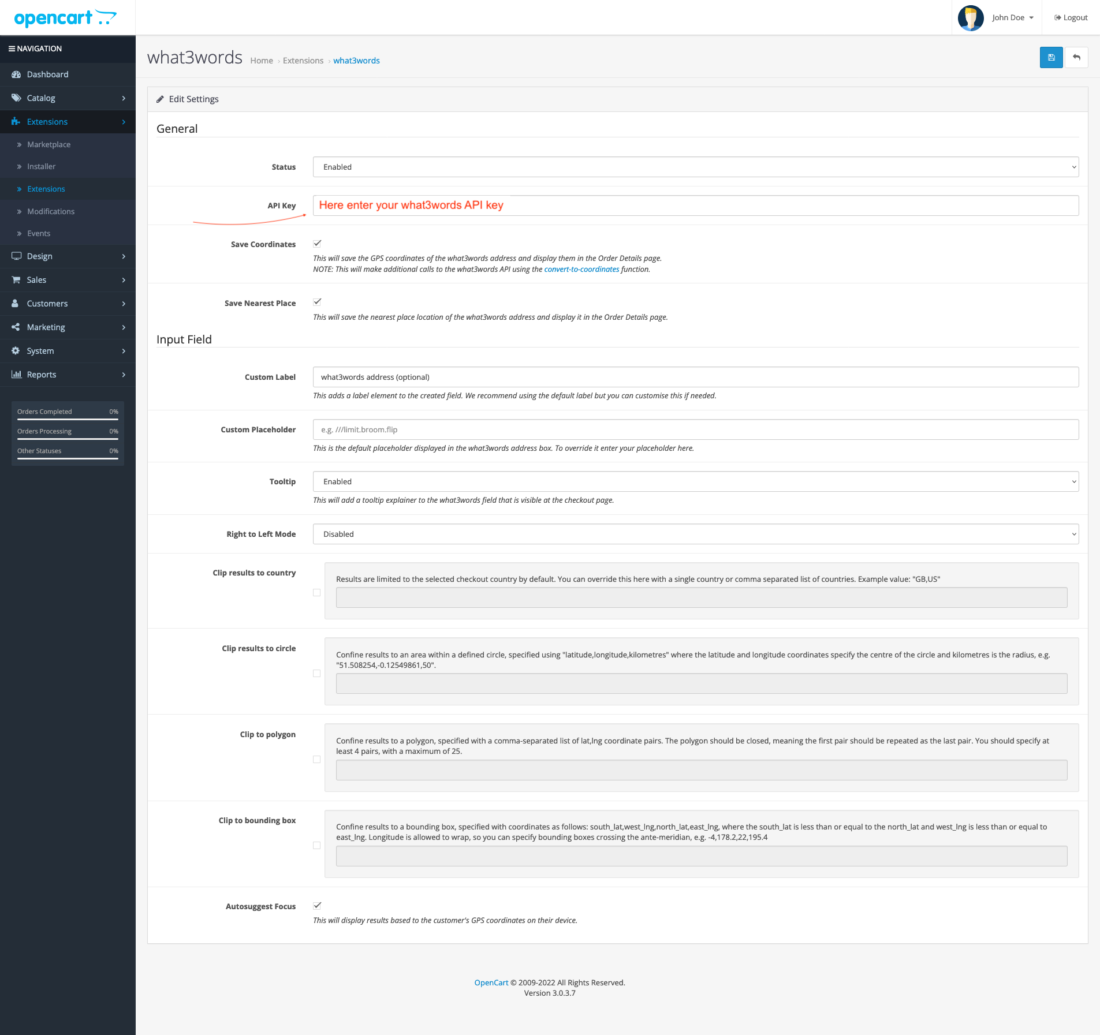
Task: Enable Clip to polygon checkbox
Action: point(316,759)
